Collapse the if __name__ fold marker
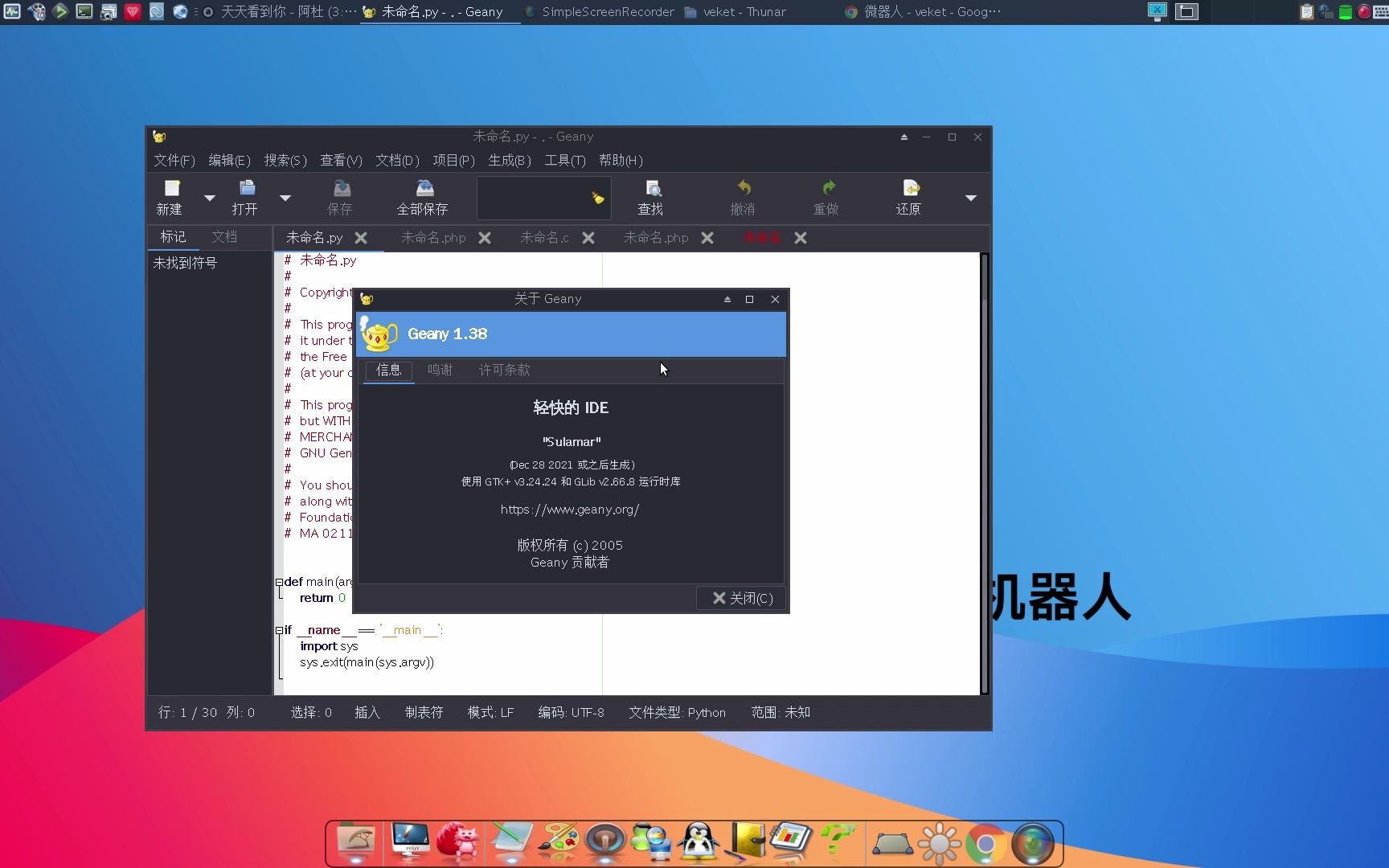This screenshot has width=1389, height=868. [279, 630]
